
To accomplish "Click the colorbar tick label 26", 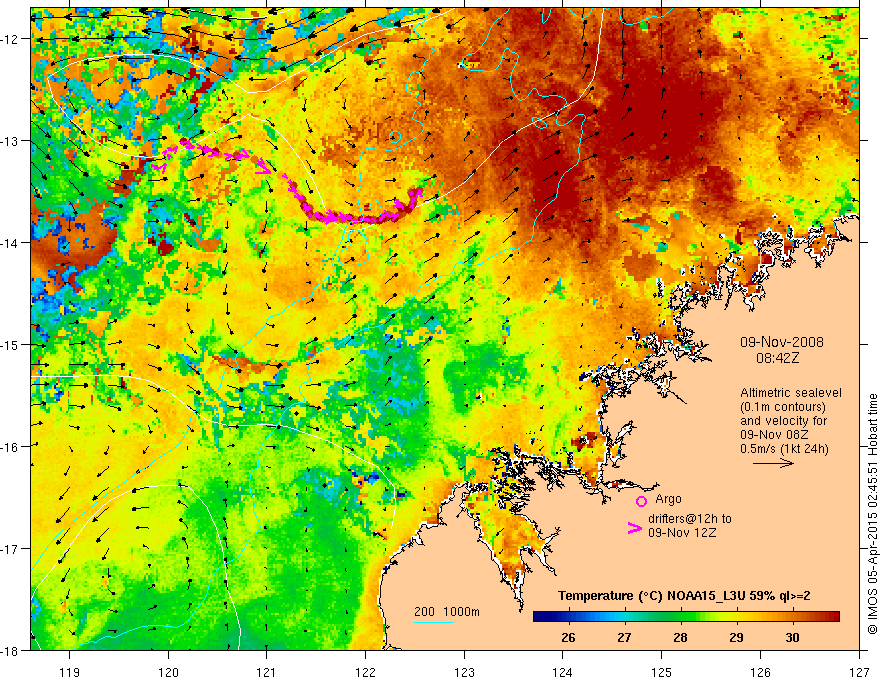I will (569, 638).
